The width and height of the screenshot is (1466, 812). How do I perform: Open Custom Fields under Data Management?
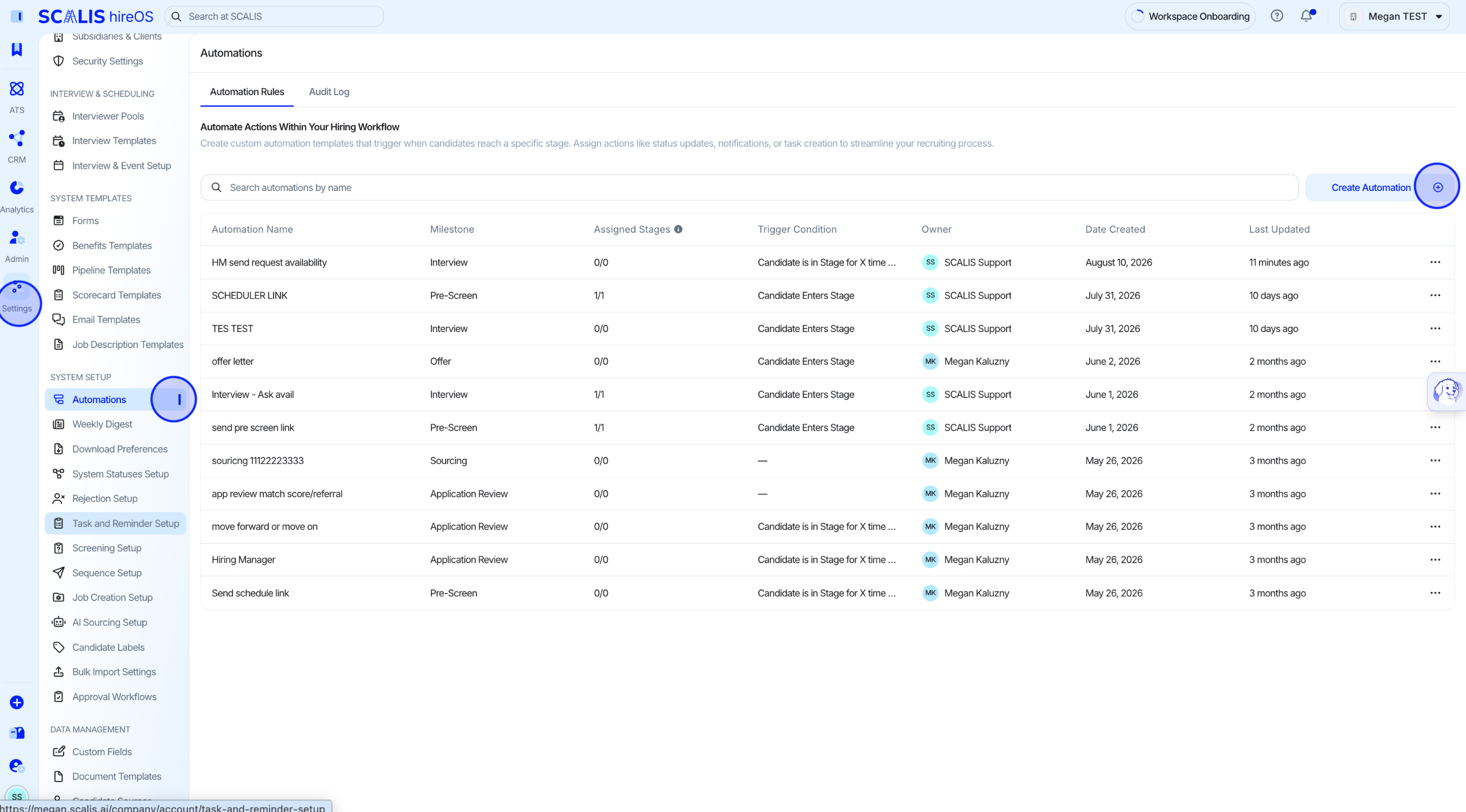click(102, 752)
